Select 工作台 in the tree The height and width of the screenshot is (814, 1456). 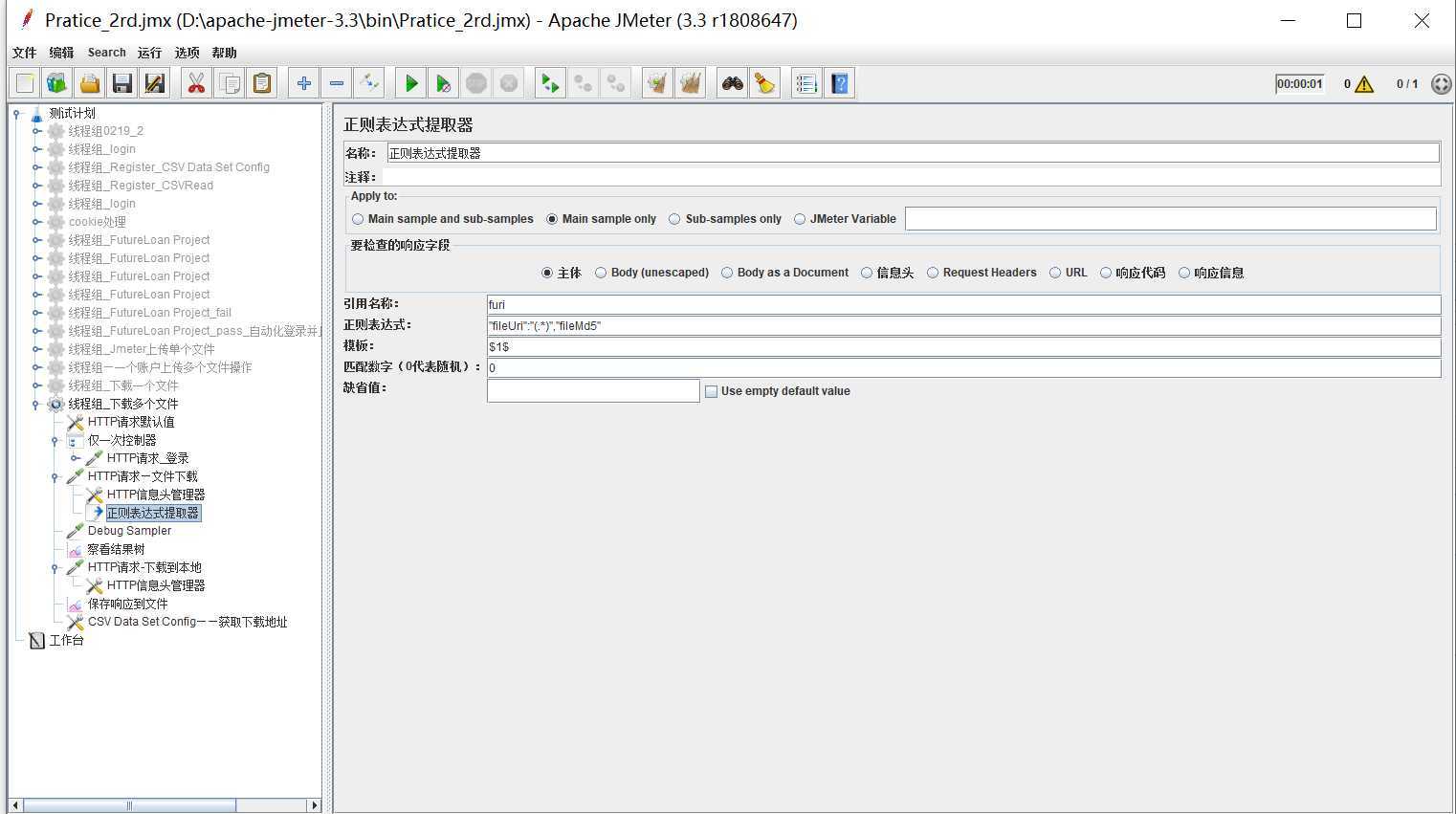[66, 640]
